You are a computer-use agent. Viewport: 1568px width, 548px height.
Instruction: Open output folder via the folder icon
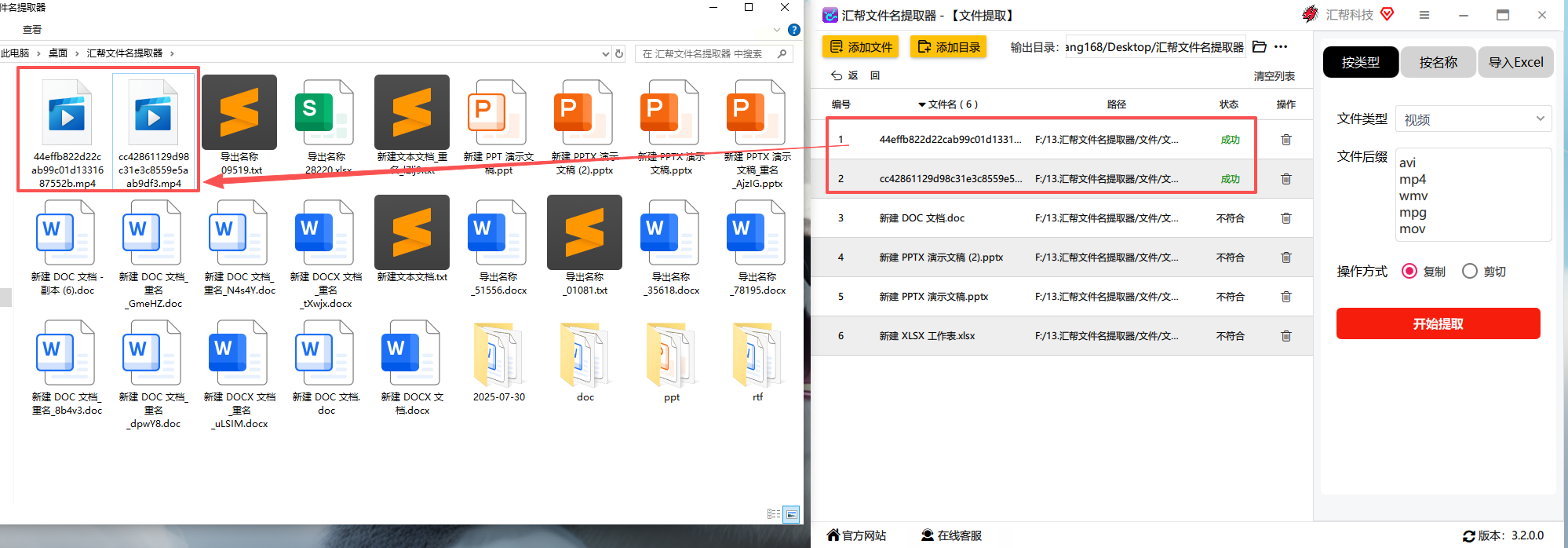pos(1260,47)
